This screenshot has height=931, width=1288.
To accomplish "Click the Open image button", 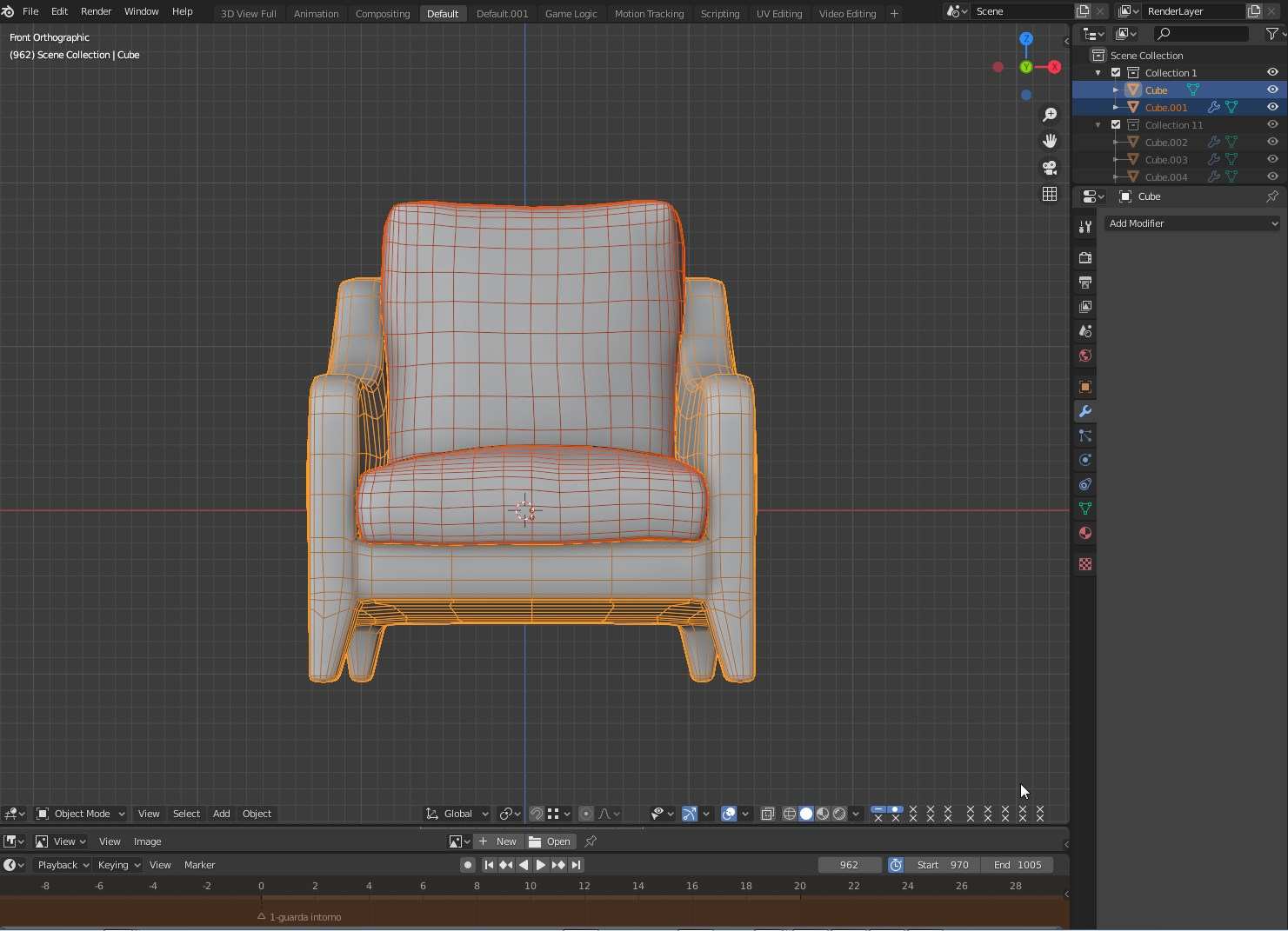I will point(550,841).
